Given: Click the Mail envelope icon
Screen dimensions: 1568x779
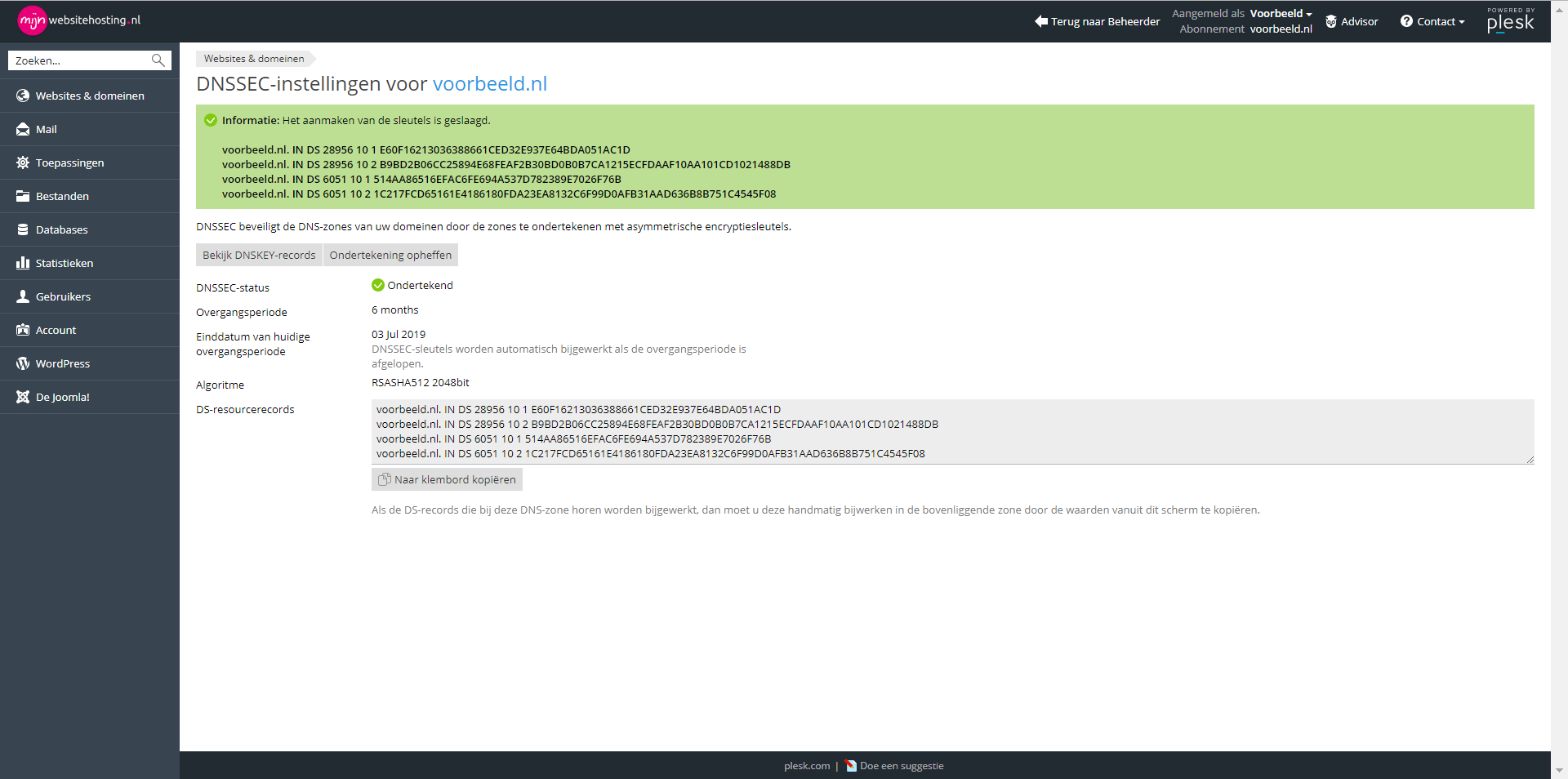Looking at the screenshot, I should pyautogui.click(x=23, y=129).
